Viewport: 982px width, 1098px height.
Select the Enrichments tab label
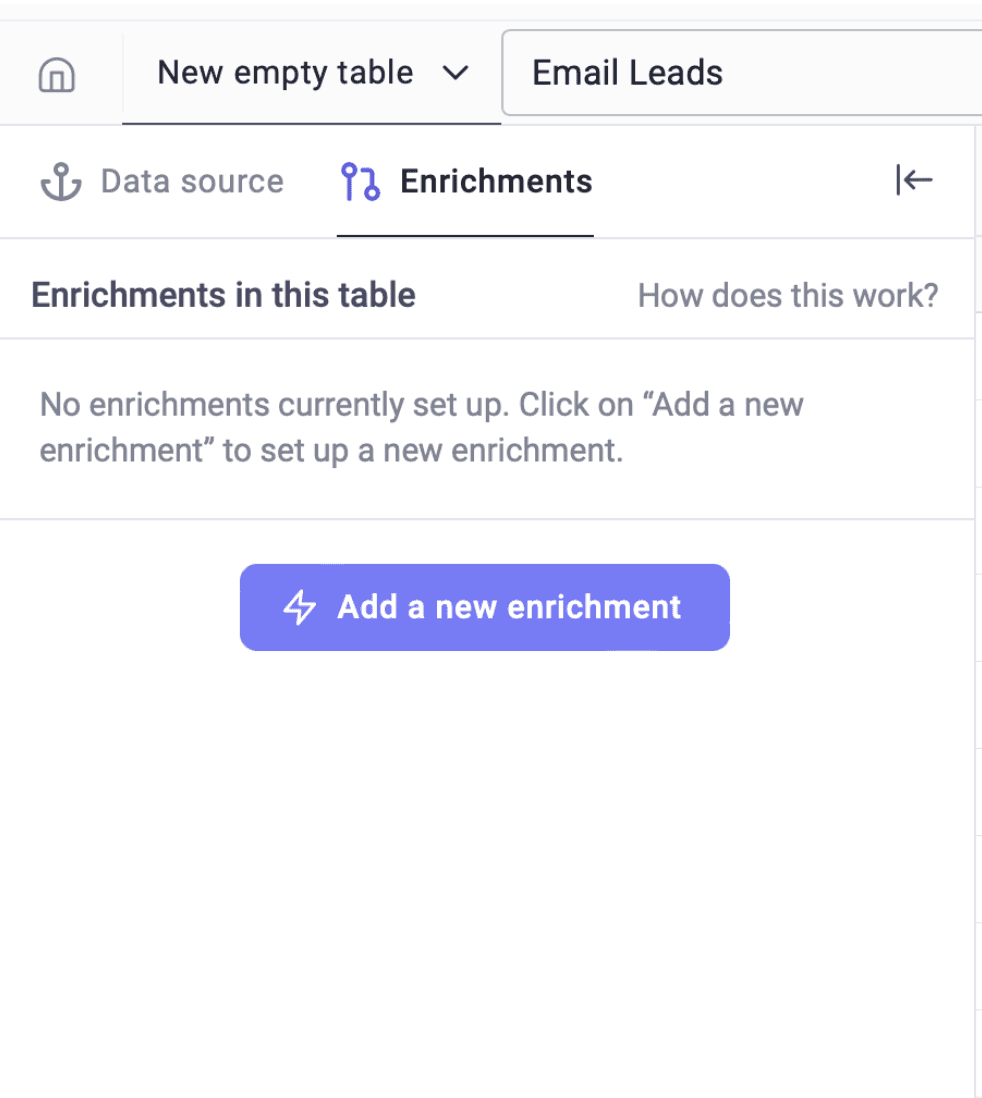click(496, 181)
